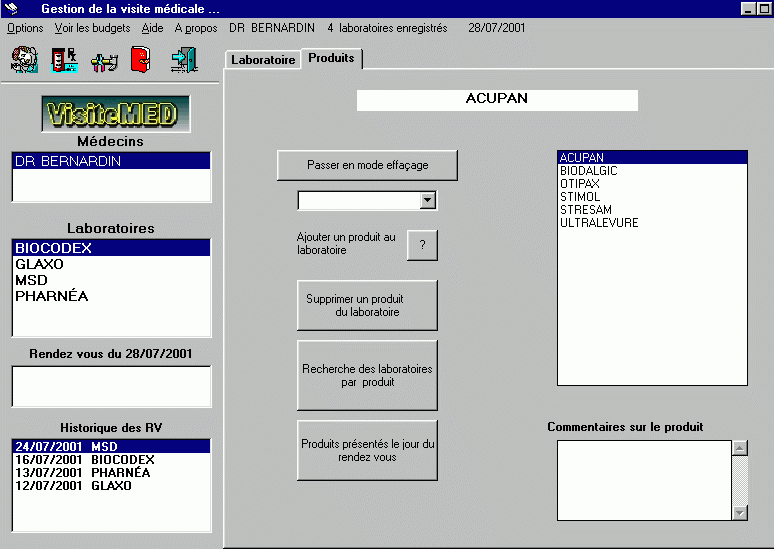Select MSD in the Laboratoires list
Image resolution: width=774 pixels, height=549 pixels.
tap(112, 280)
